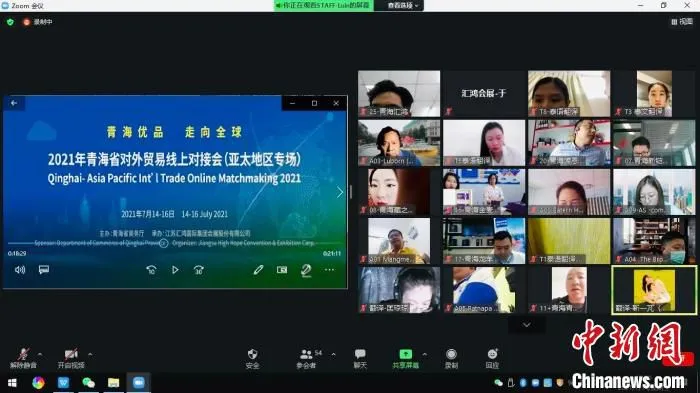This screenshot has width=700, height=393.
Task: Select the A08-Ratnapa participant tile
Action: pyautogui.click(x=484, y=290)
